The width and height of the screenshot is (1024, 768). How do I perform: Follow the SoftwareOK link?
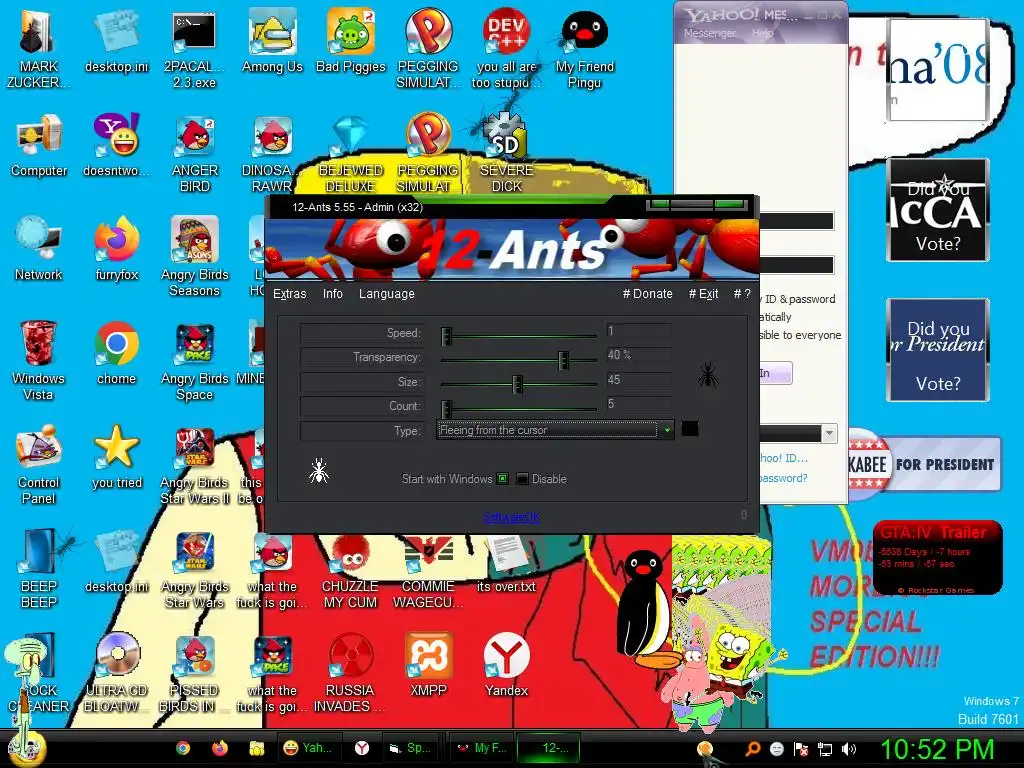coord(511,517)
